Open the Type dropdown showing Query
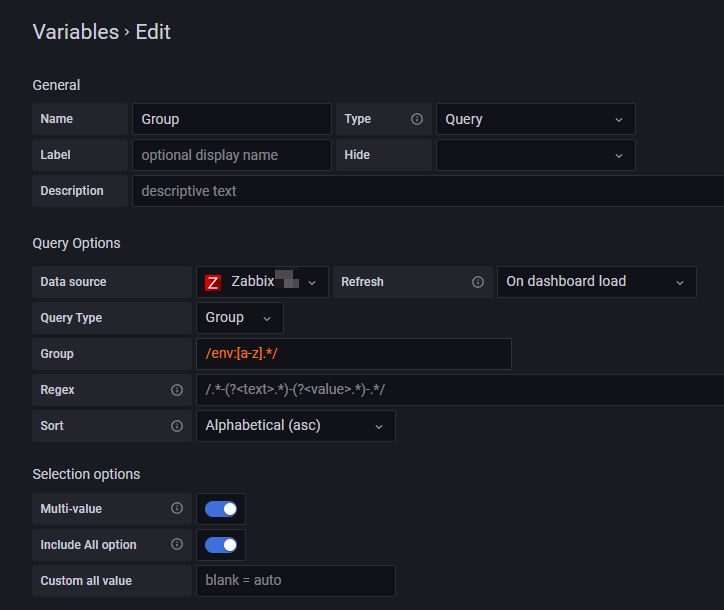This screenshot has width=724, height=610. tap(535, 119)
